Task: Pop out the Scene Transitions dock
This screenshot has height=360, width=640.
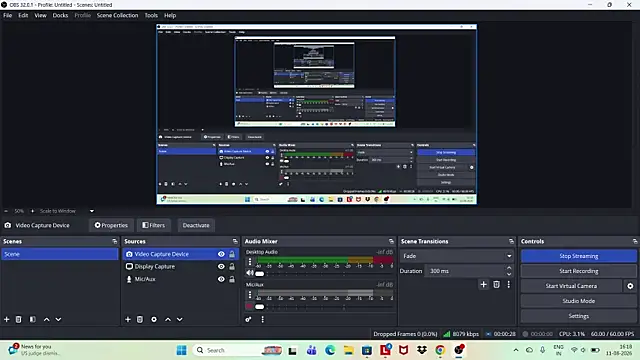Action: coord(511,241)
